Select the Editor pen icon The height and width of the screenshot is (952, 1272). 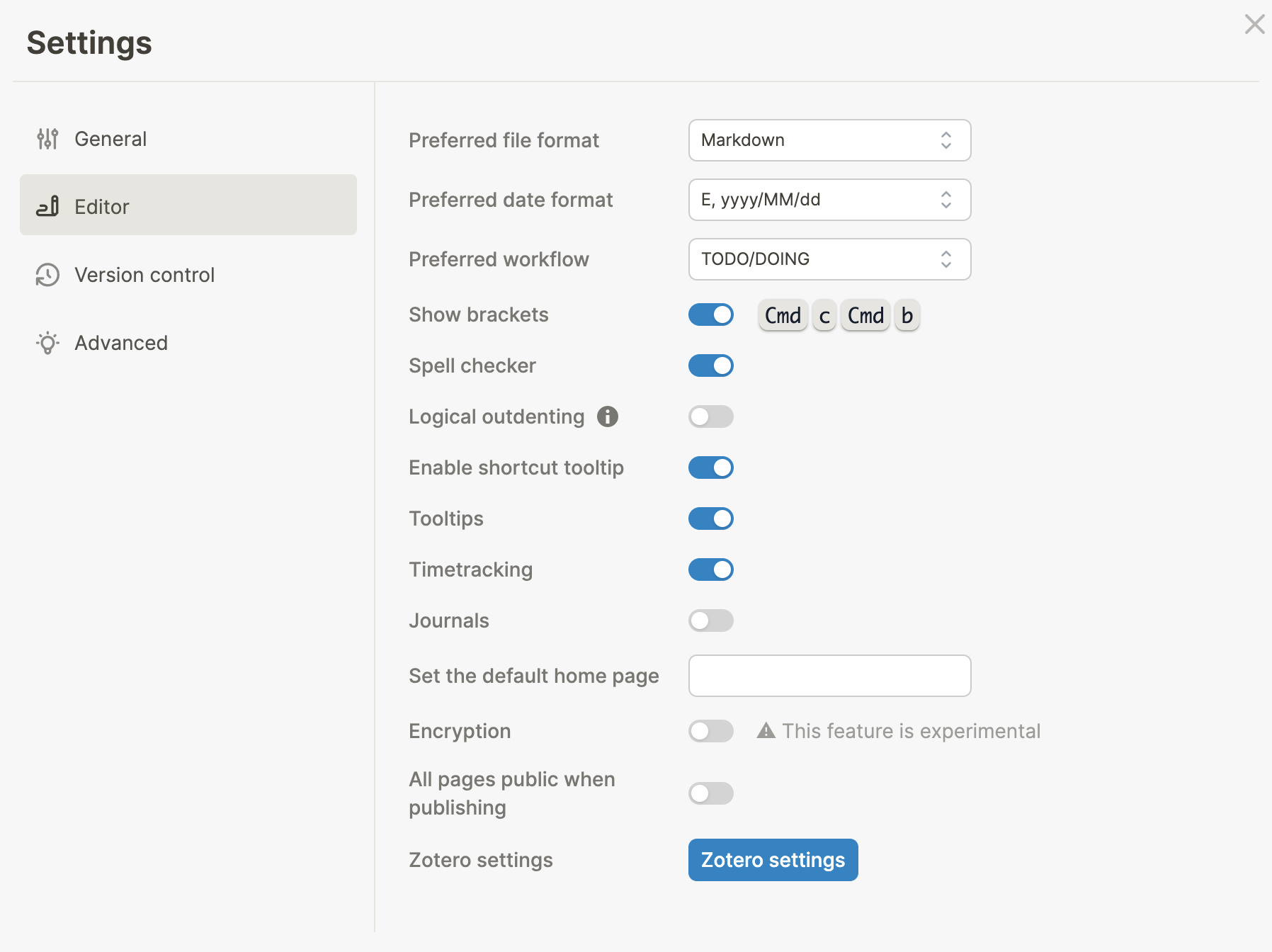tap(47, 206)
